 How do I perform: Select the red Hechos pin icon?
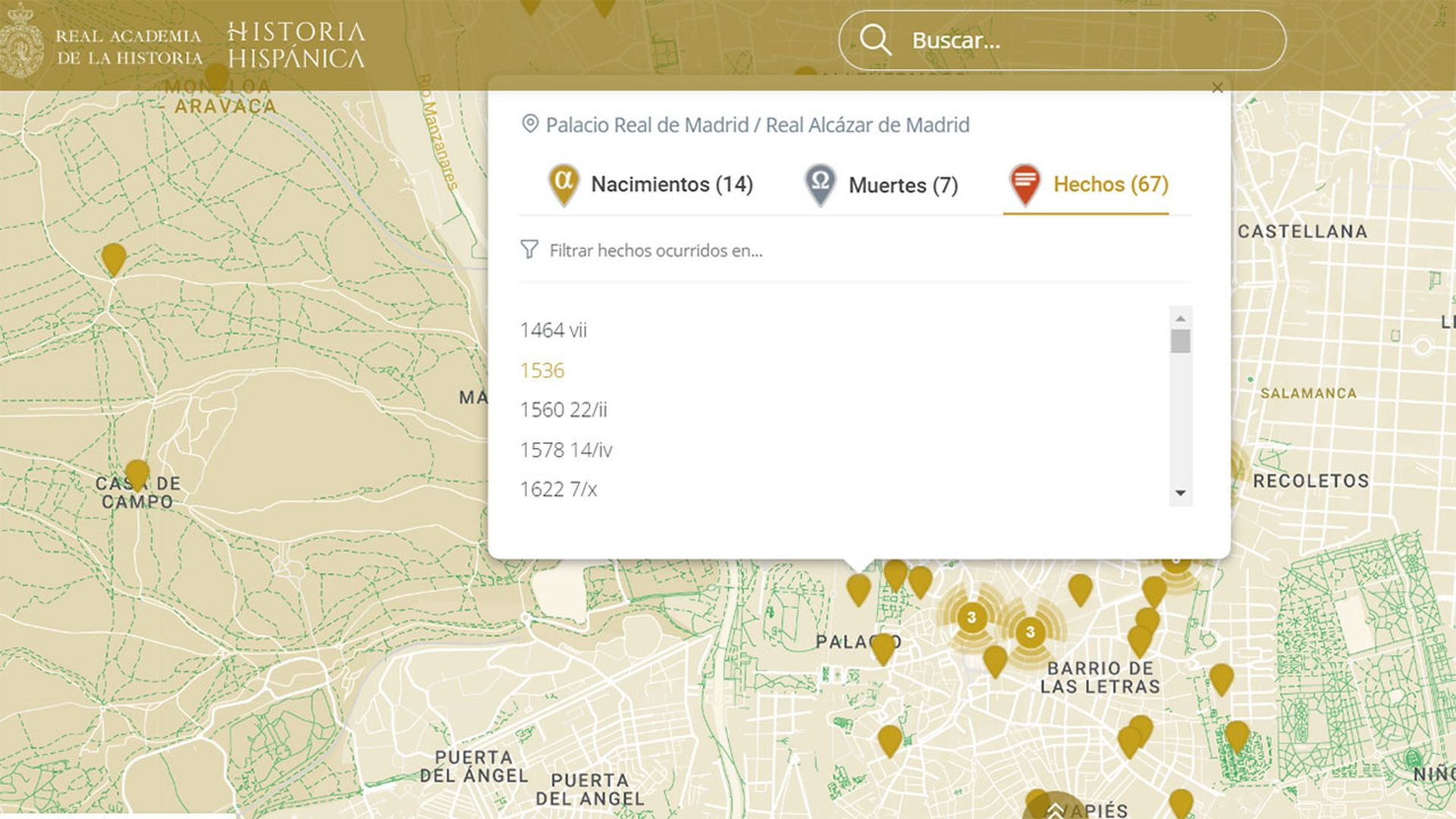pos(1025,184)
